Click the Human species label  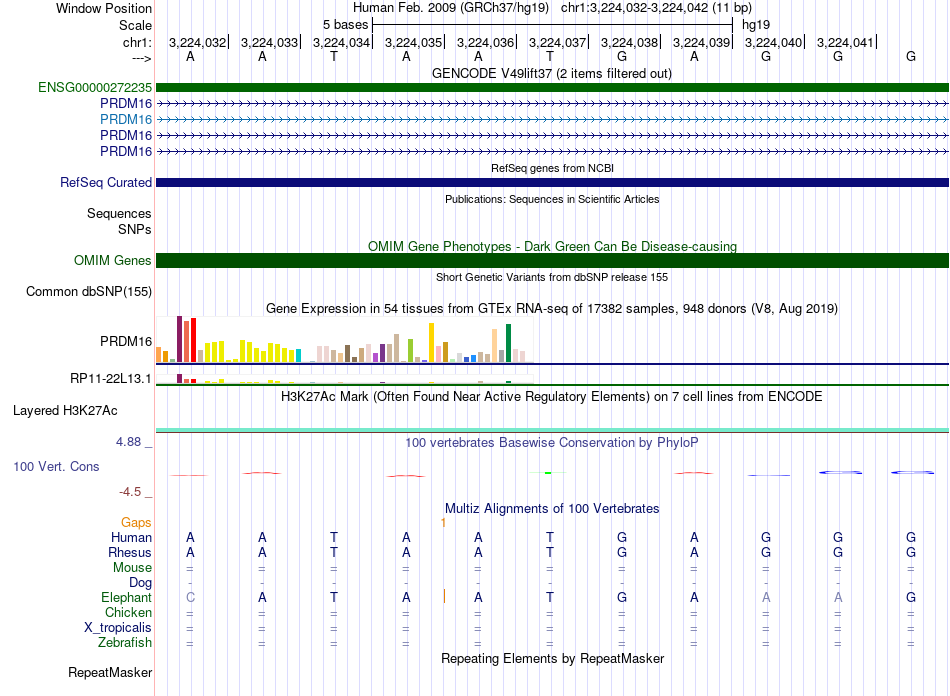(x=131, y=537)
